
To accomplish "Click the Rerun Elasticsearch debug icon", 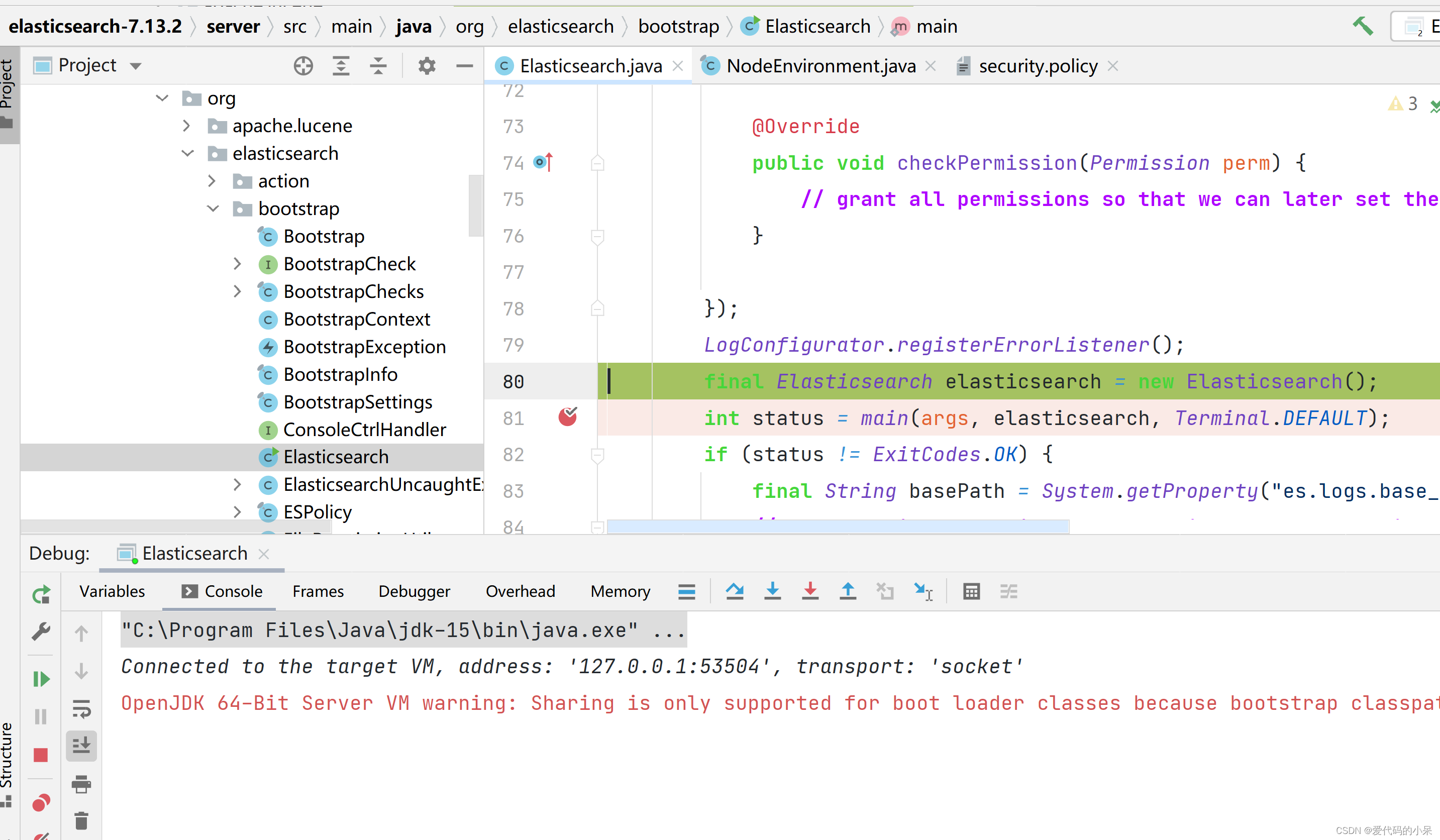I will 41,594.
